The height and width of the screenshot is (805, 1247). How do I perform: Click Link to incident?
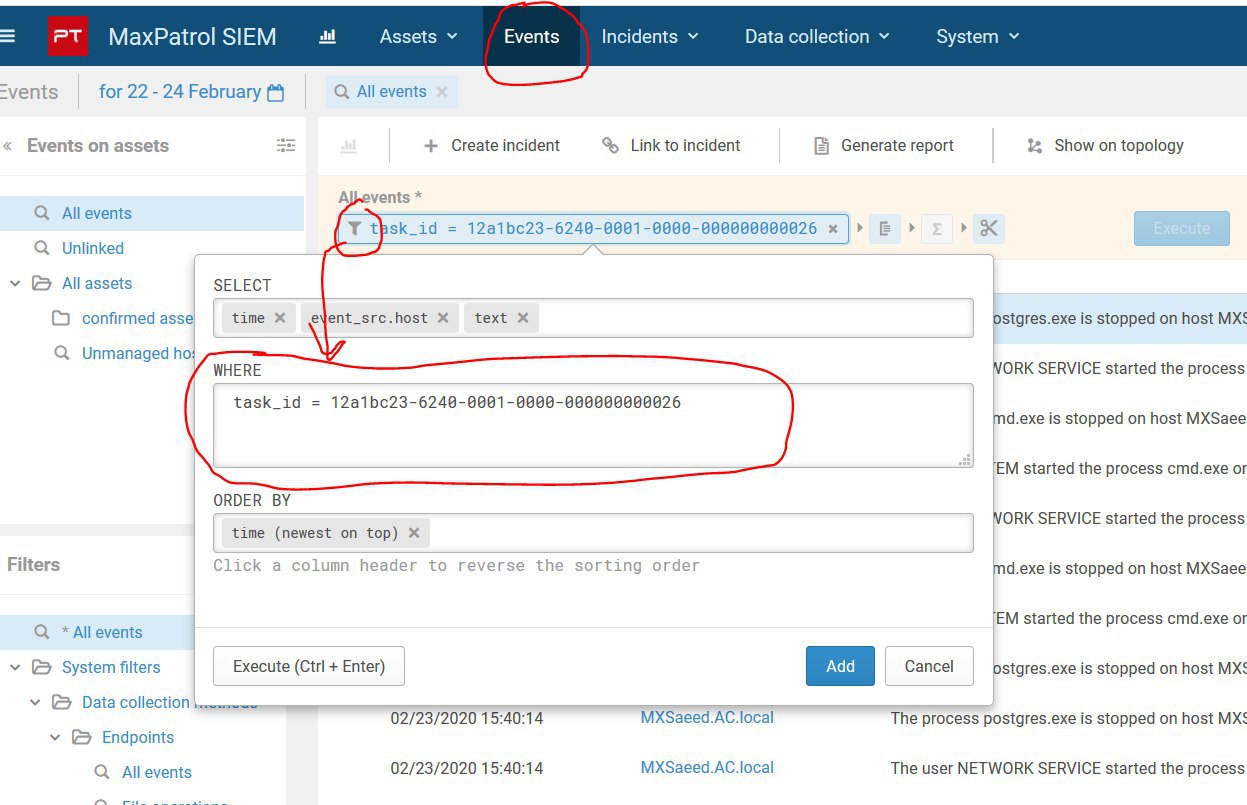tap(671, 146)
